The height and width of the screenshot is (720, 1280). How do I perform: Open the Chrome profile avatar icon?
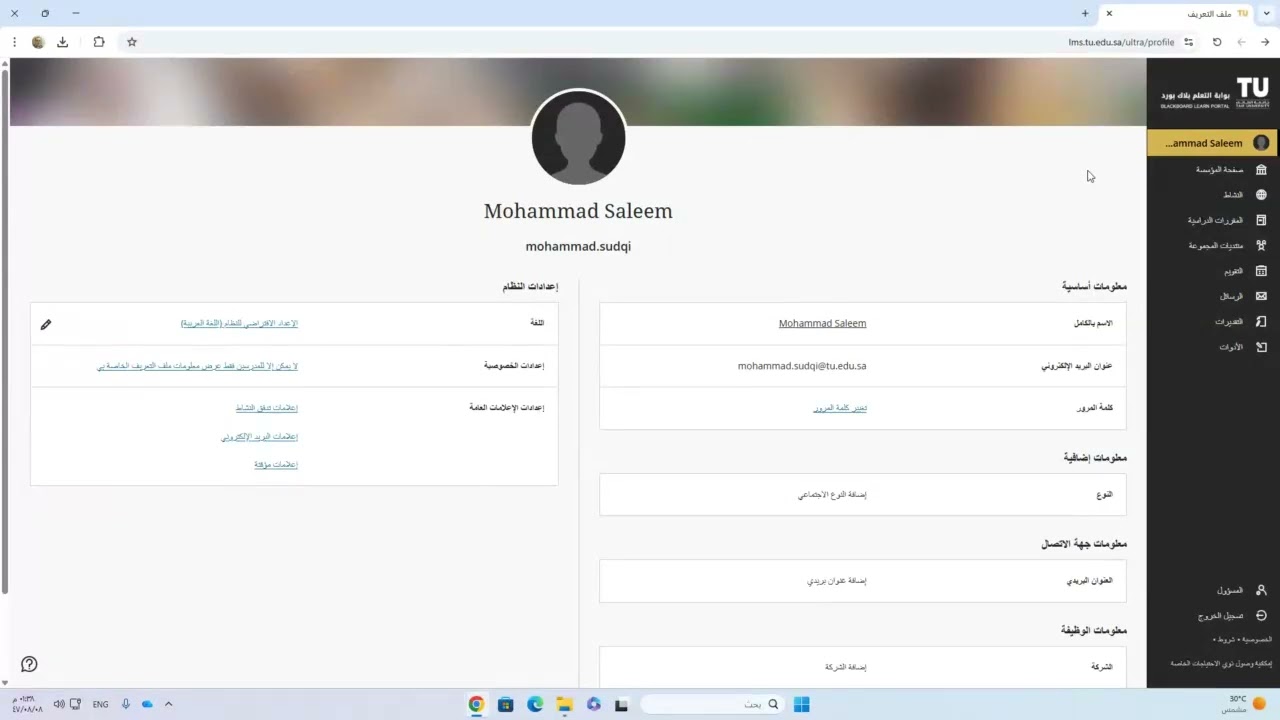(38, 42)
